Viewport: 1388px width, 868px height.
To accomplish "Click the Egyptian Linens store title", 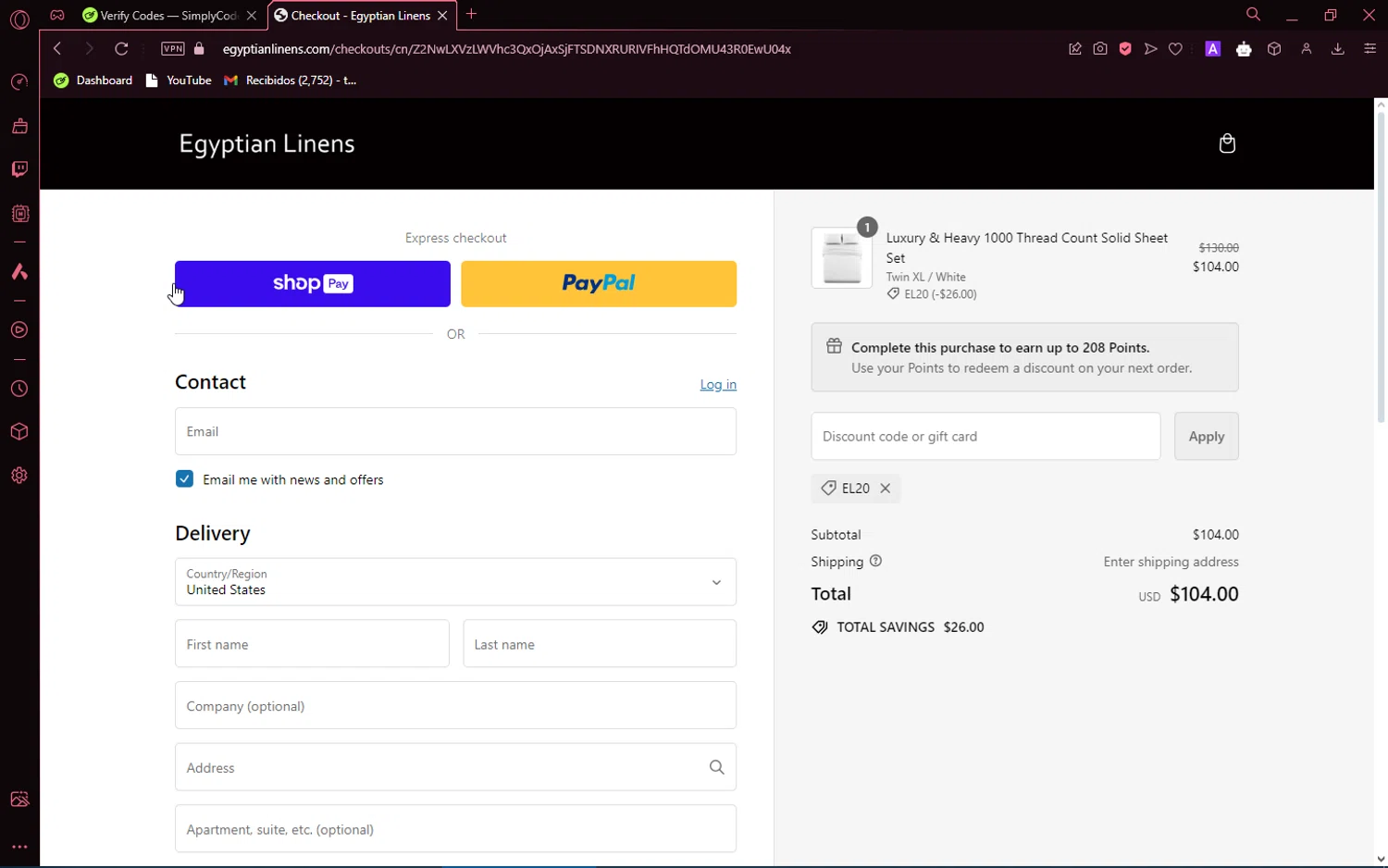I will (x=266, y=144).
